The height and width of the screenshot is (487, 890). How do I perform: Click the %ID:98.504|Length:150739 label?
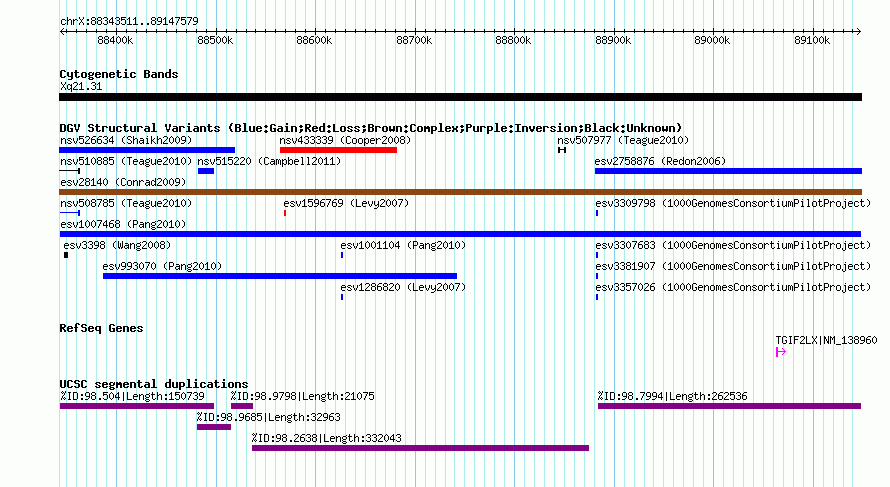132,396
